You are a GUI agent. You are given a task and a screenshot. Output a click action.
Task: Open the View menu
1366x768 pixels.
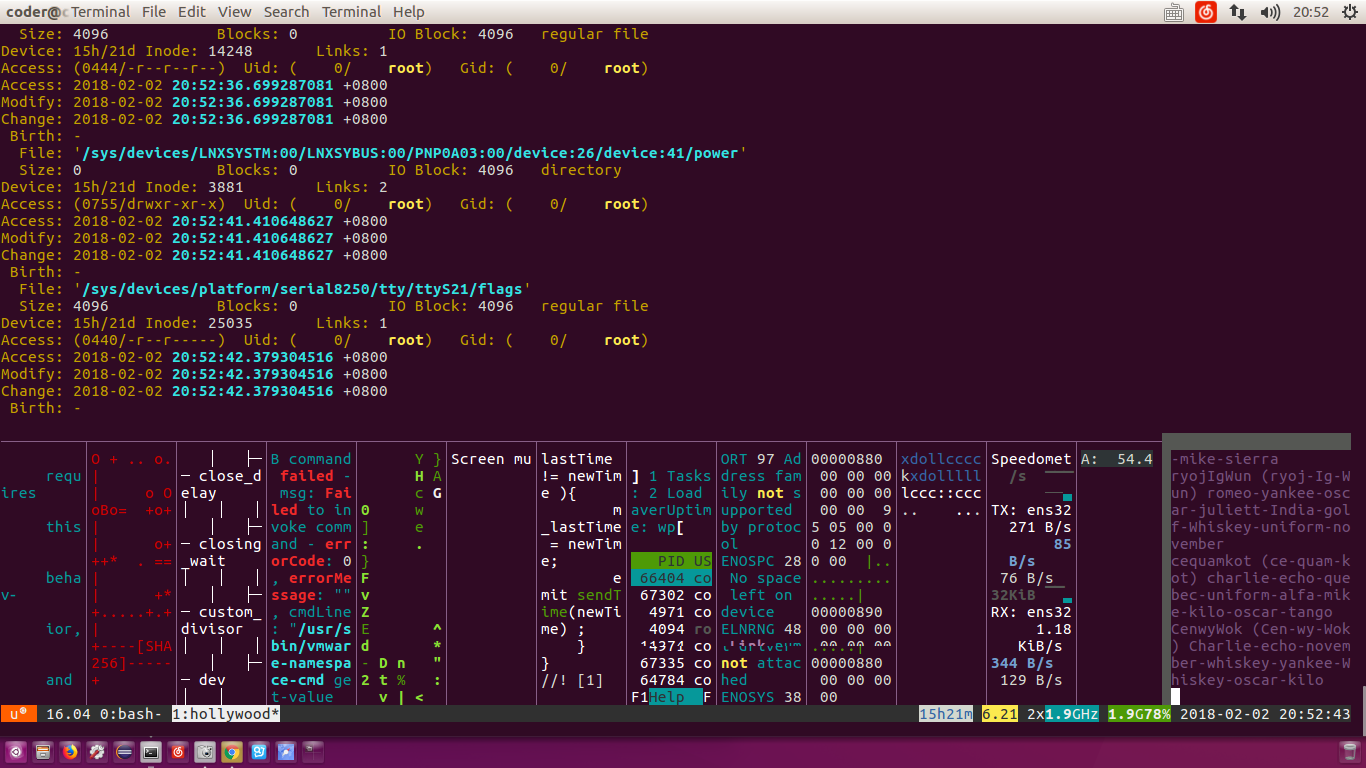pos(235,12)
